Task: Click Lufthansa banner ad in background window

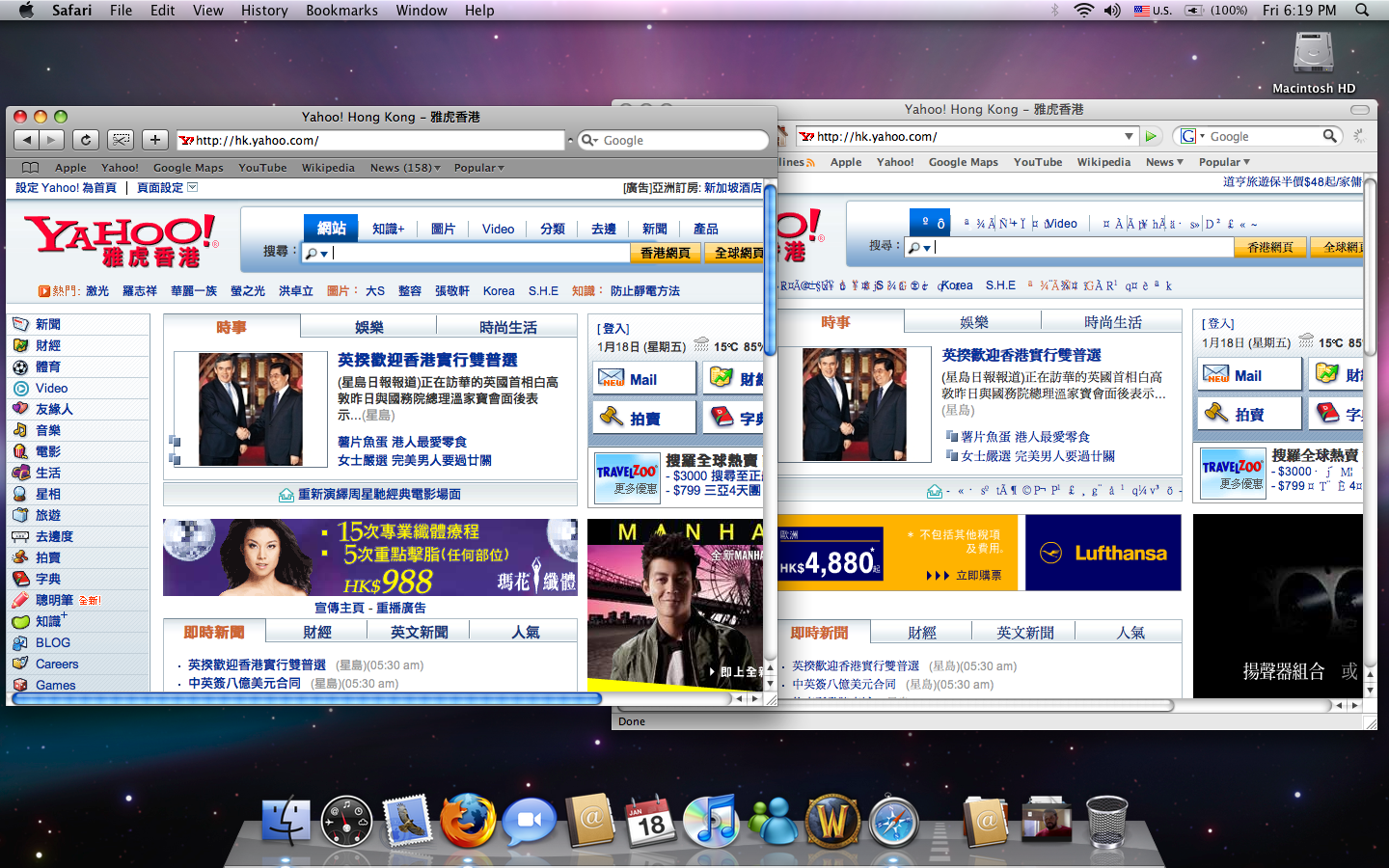Action: [x=1103, y=553]
